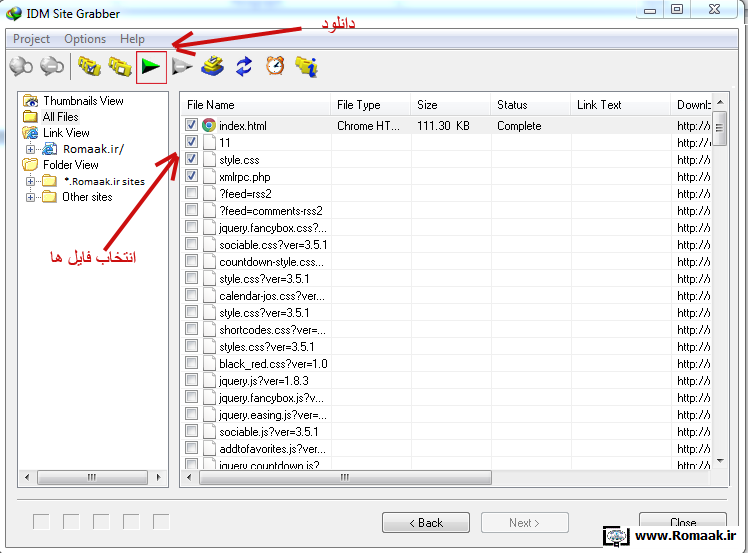Click the file icon beside style.css
The height and width of the screenshot is (553, 748).
pyautogui.click(x=209, y=159)
